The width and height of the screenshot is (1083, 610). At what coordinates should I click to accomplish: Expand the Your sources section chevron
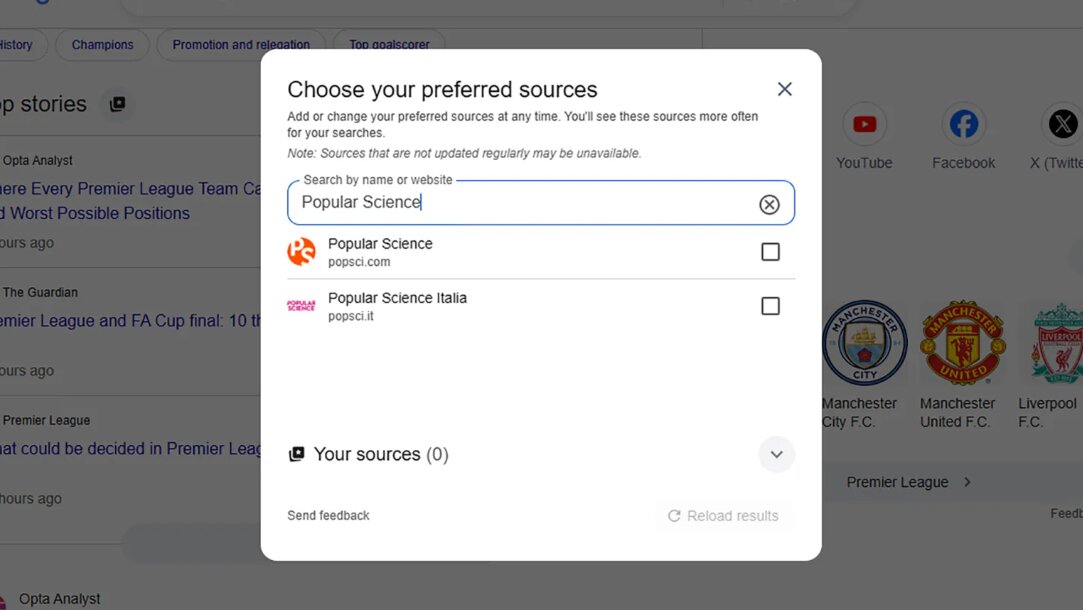(x=776, y=455)
